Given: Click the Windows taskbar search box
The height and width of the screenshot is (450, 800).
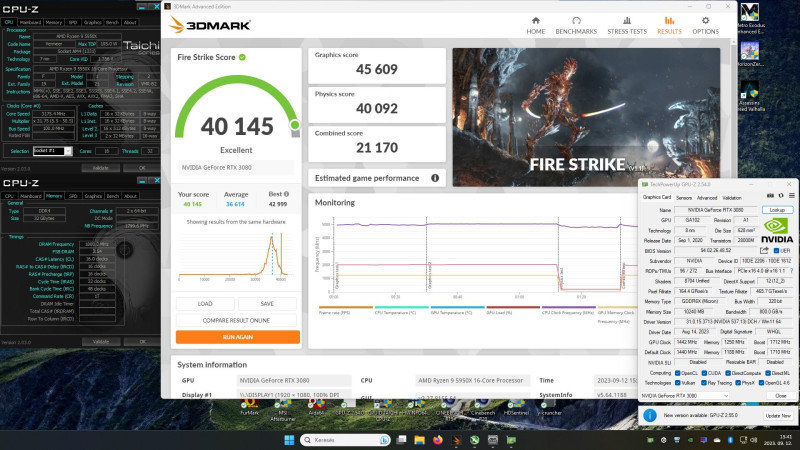Looking at the screenshot, I should coord(345,440).
